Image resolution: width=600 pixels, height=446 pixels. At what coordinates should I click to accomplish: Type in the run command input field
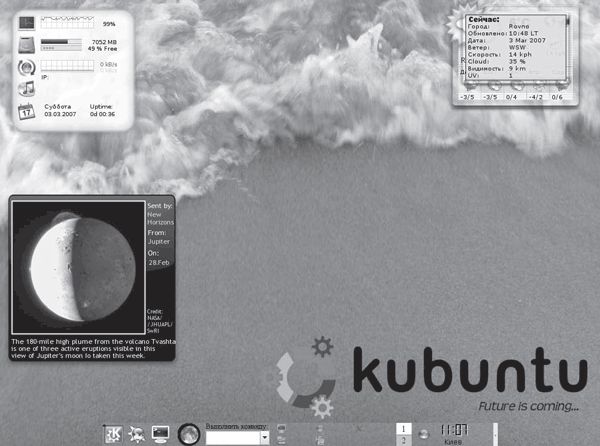232,437
